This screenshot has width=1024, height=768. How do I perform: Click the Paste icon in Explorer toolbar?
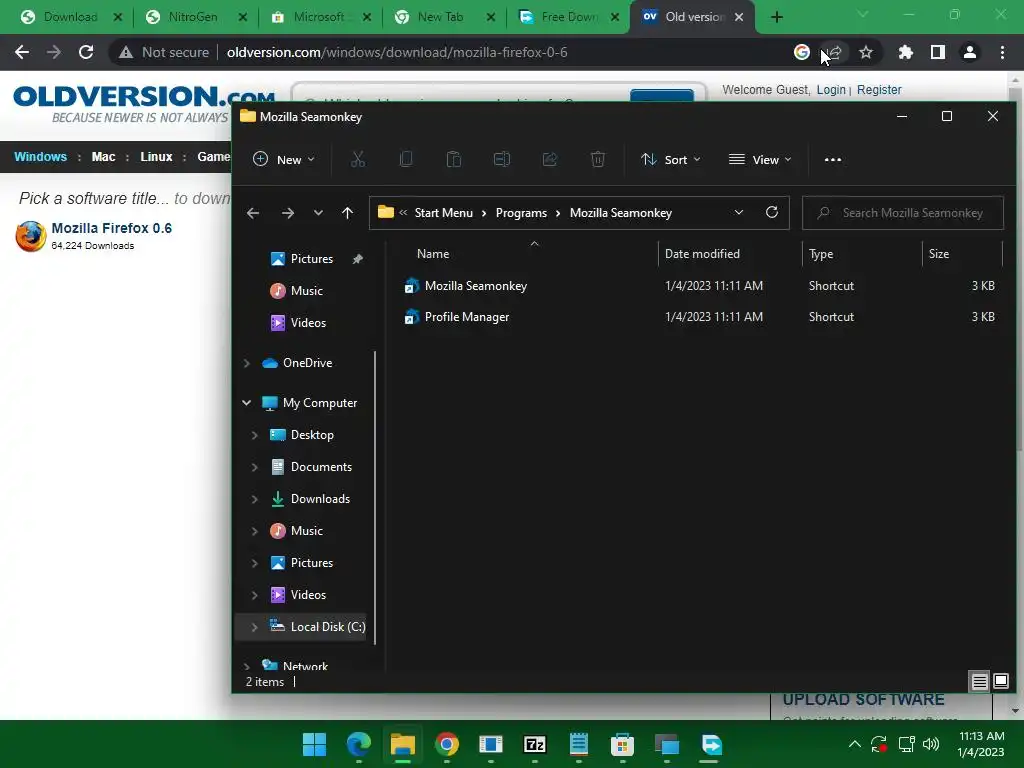[454, 159]
